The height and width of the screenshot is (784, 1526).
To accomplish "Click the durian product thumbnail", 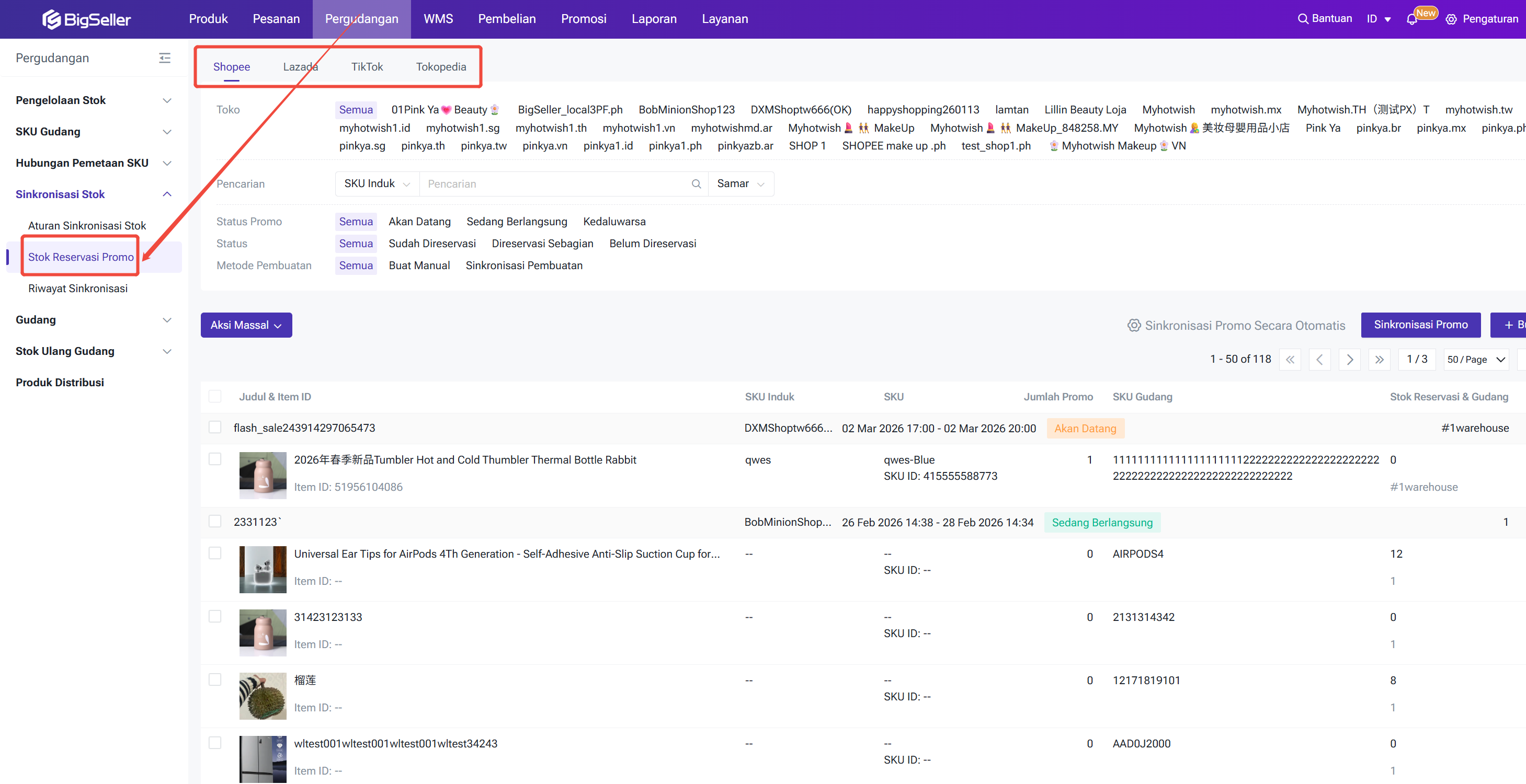I will pyautogui.click(x=263, y=696).
